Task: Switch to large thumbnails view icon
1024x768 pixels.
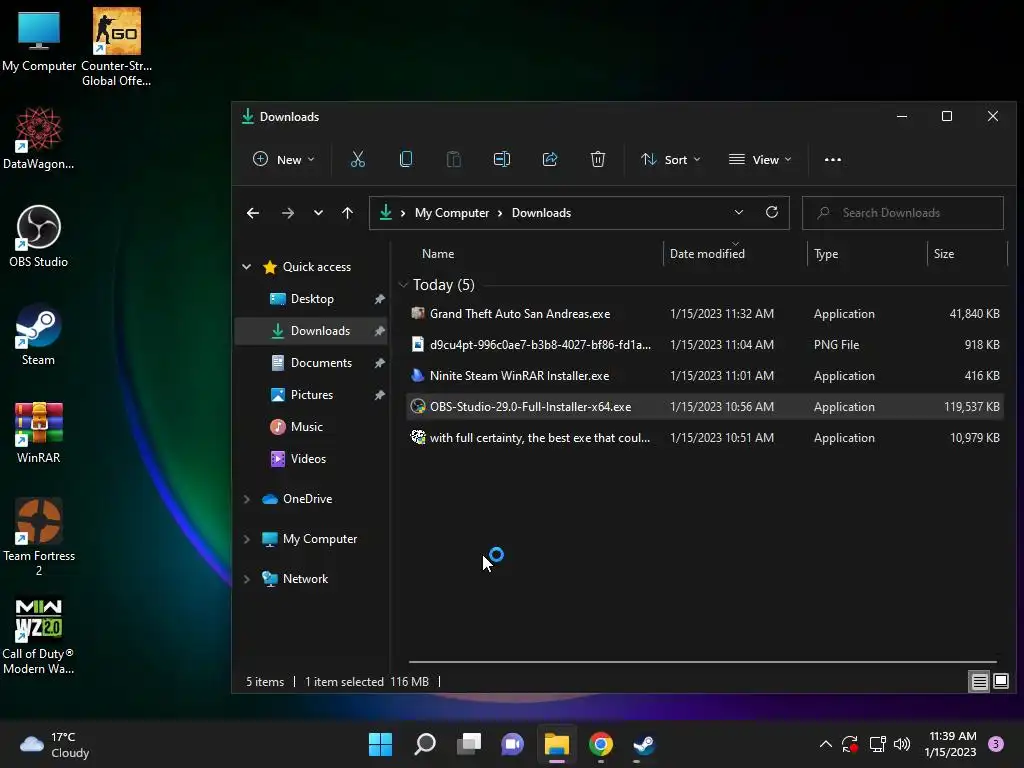Action: [1000, 682]
